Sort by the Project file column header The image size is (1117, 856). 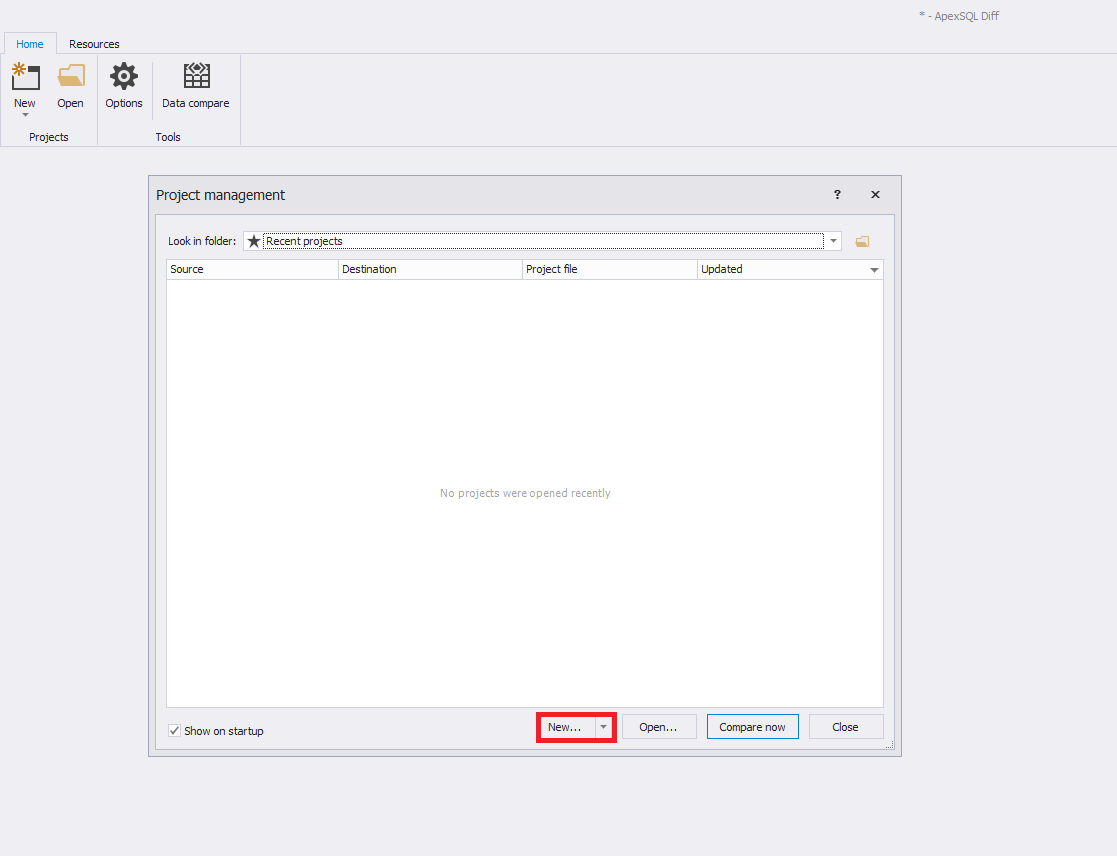pyautogui.click(x=610, y=269)
